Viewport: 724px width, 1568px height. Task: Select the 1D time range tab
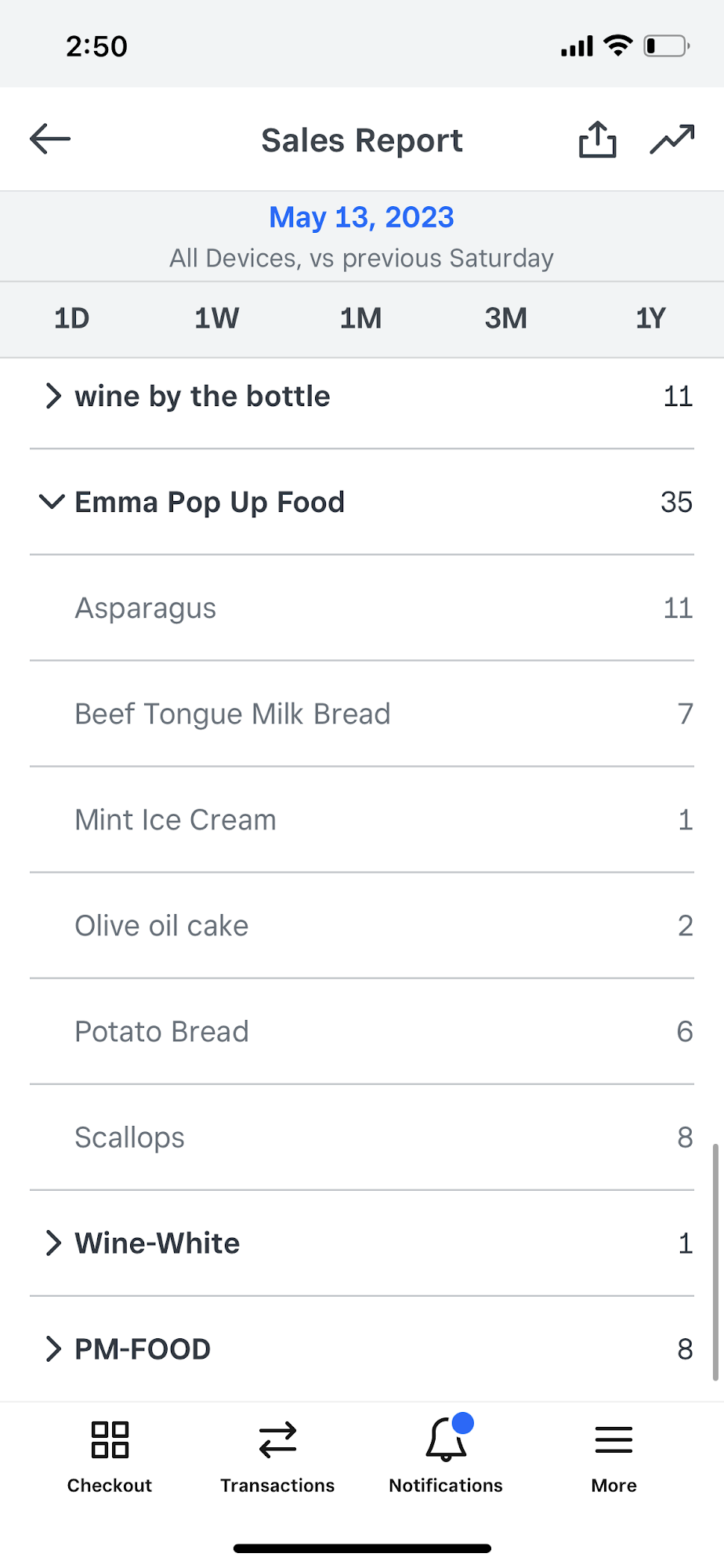72,318
